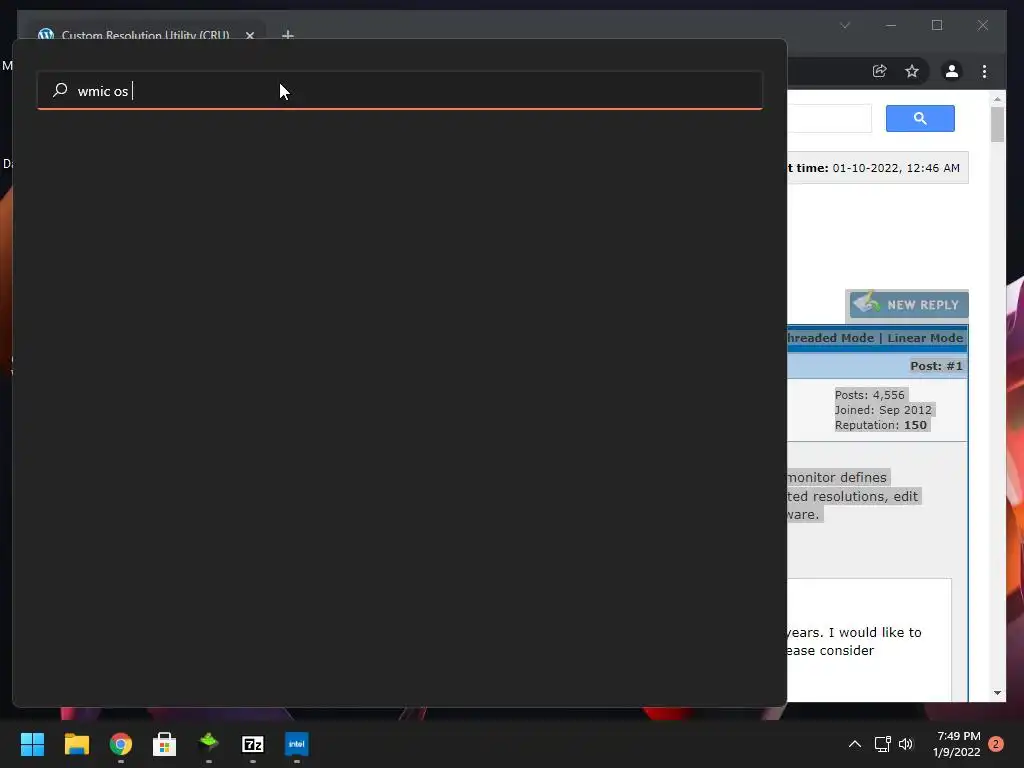Screen dimensions: 1024x768
Task: Open Chrome tab search dropdown
Action: 845,25
